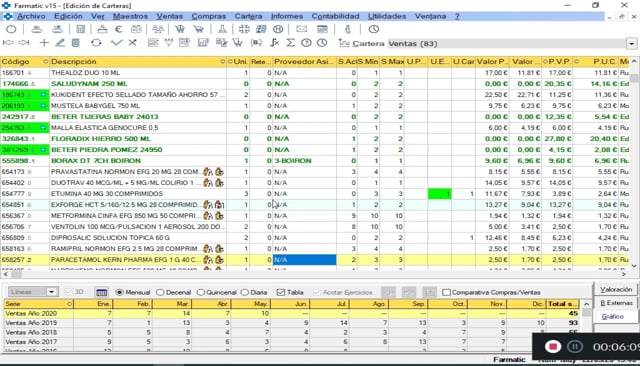Stop the screen recording
Image resolution: width=640 pixels, height=366 pixels.
tap(553, 346)
